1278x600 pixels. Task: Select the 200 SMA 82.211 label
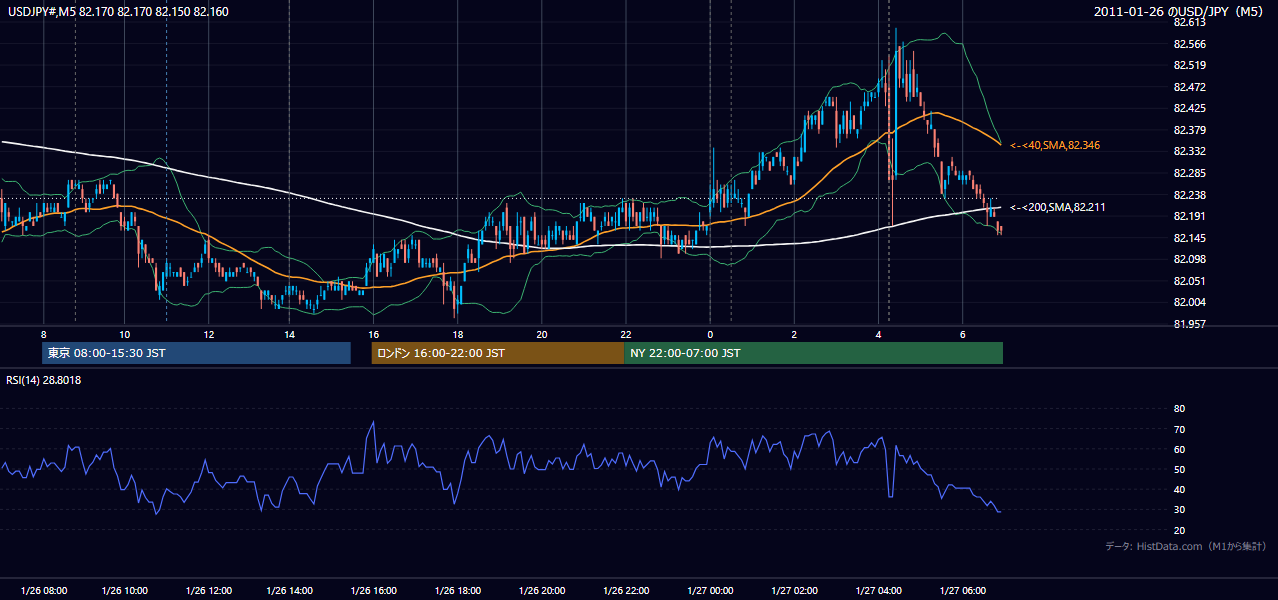point(1058,207)
